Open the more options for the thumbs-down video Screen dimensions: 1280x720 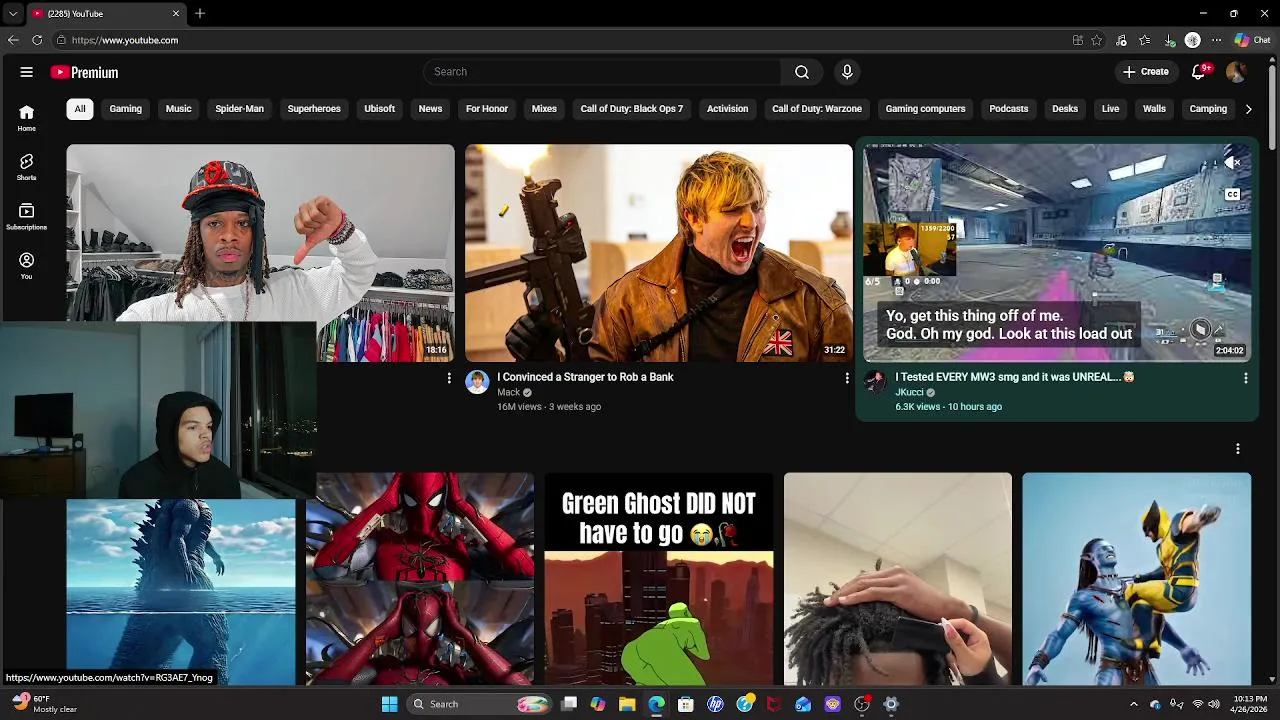[449, 378]
